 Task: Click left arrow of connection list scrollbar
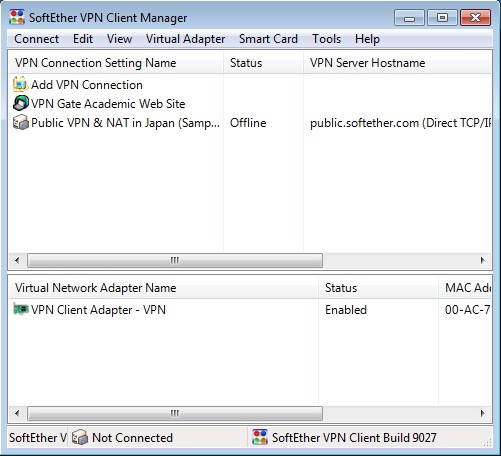17,260
